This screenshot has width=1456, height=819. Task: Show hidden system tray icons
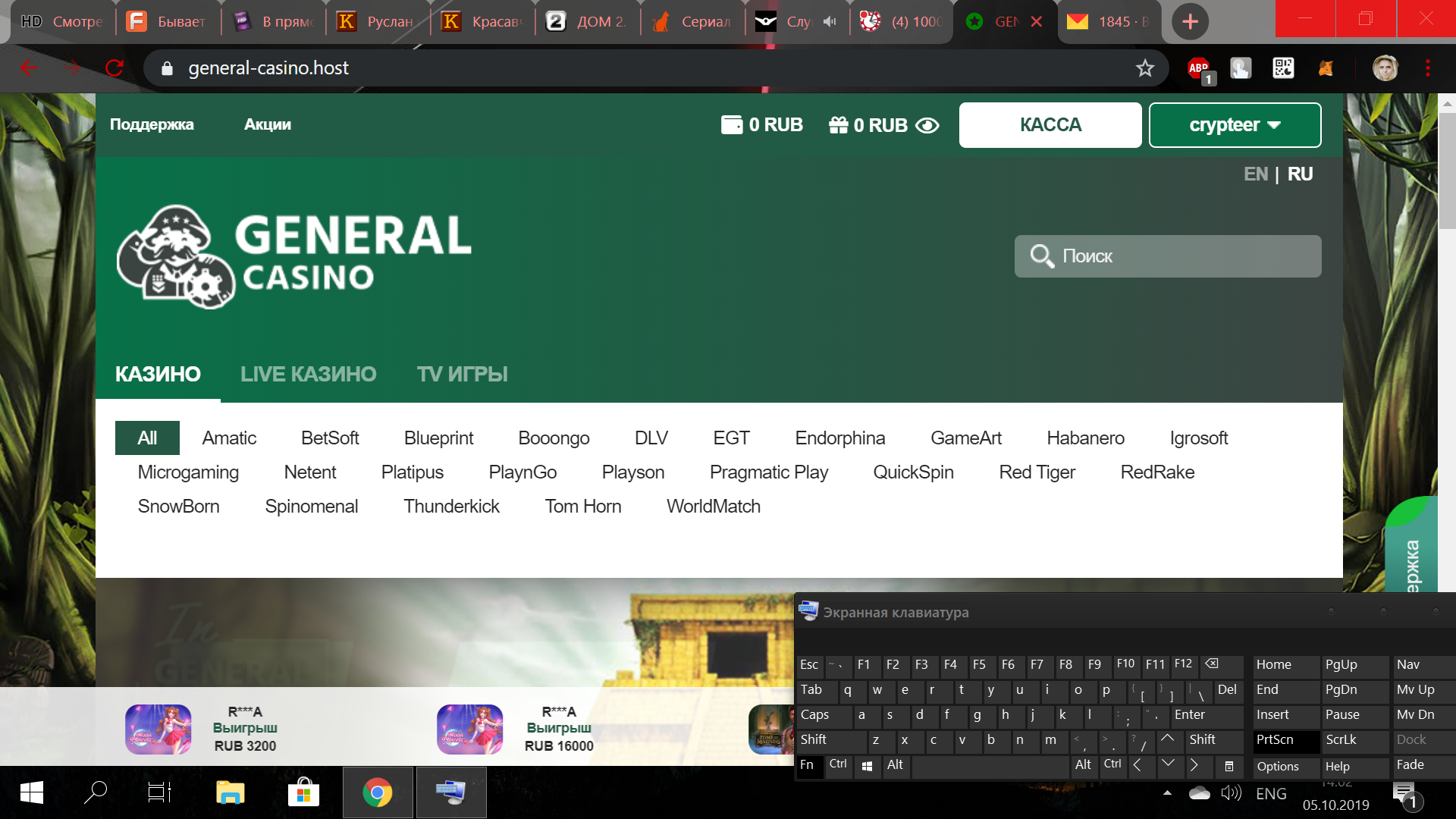pyautogui.click(x=1167, y=793)
